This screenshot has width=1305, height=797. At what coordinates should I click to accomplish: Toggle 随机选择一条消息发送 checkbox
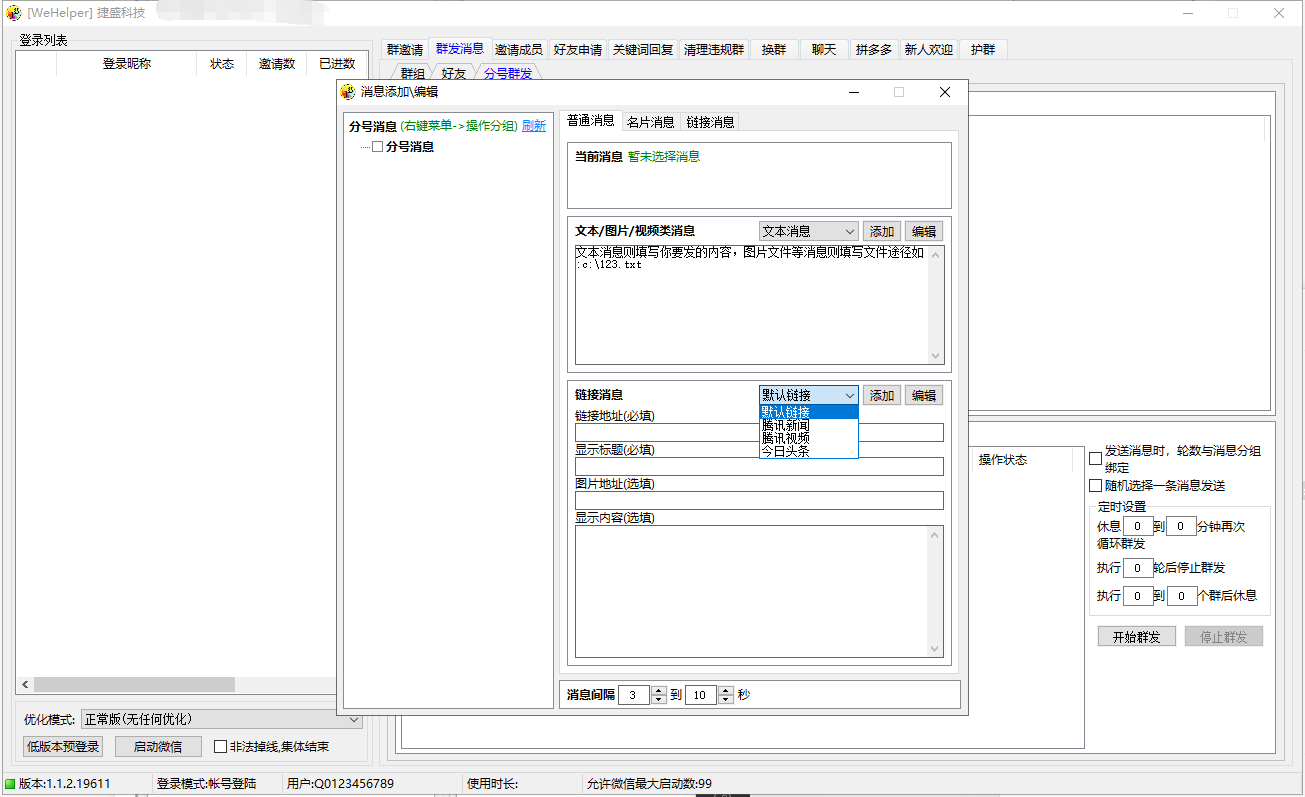[1095, 485]
